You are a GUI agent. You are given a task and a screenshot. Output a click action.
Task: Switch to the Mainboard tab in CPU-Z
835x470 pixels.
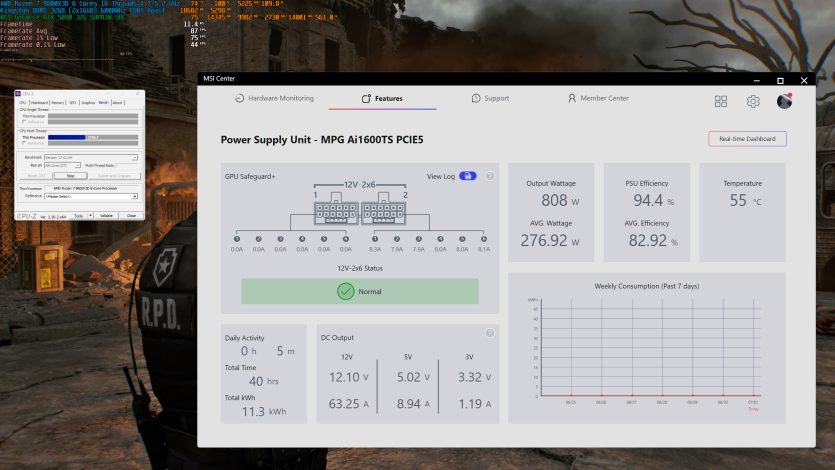click(x=39, y=103)
